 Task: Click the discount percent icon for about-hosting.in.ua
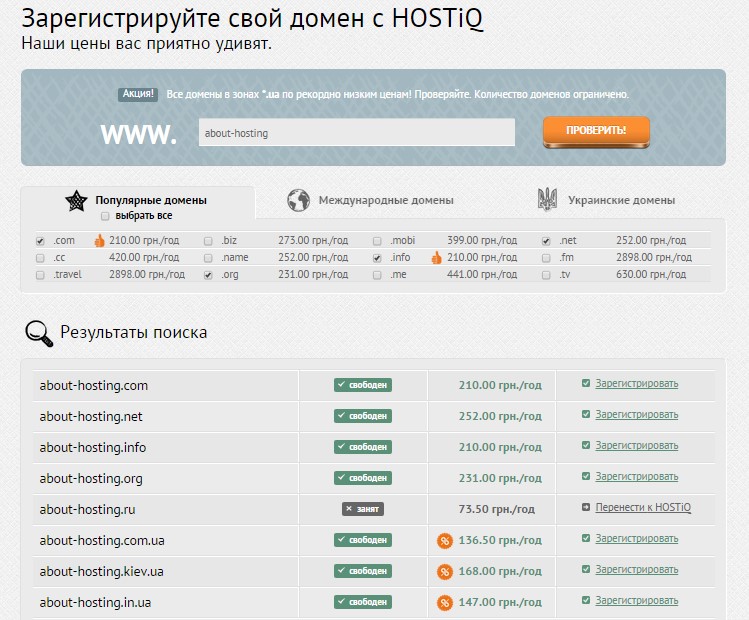(445, 603)
